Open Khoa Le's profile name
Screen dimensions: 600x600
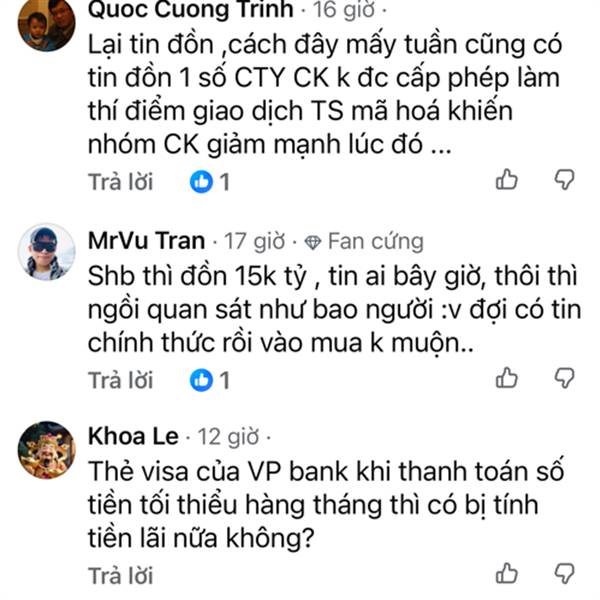[x=133, y=436]
